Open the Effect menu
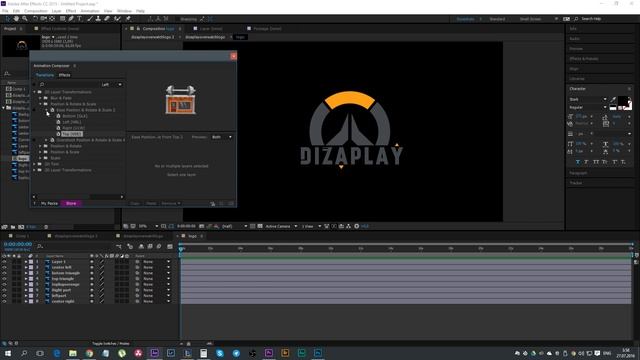640x360 pixels. tap(71, 11)
